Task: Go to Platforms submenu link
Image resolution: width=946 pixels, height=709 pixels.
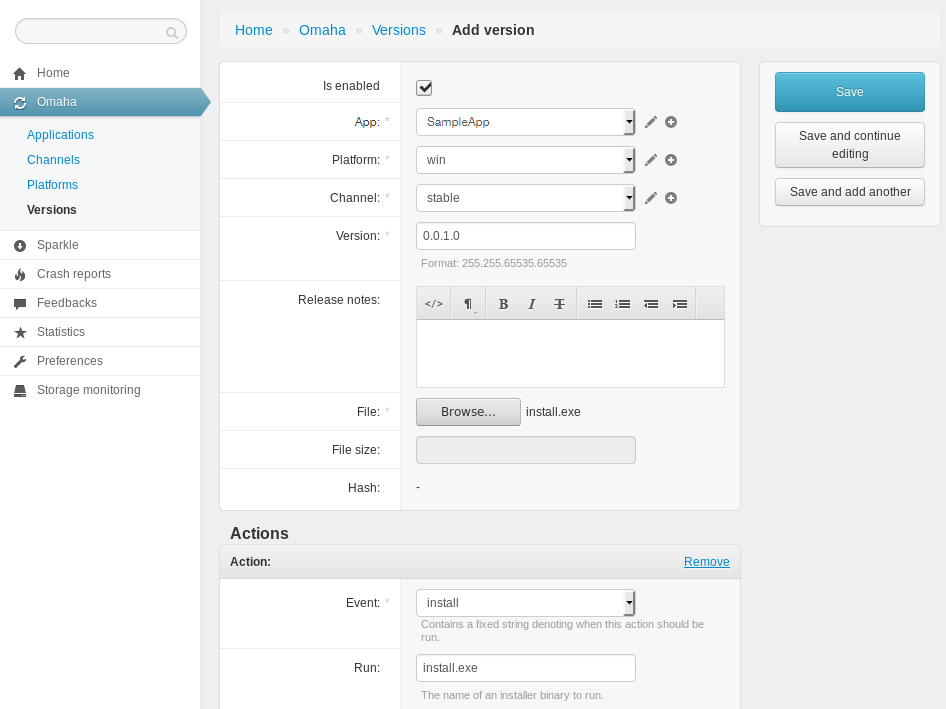Action: (x=52, y=185)
